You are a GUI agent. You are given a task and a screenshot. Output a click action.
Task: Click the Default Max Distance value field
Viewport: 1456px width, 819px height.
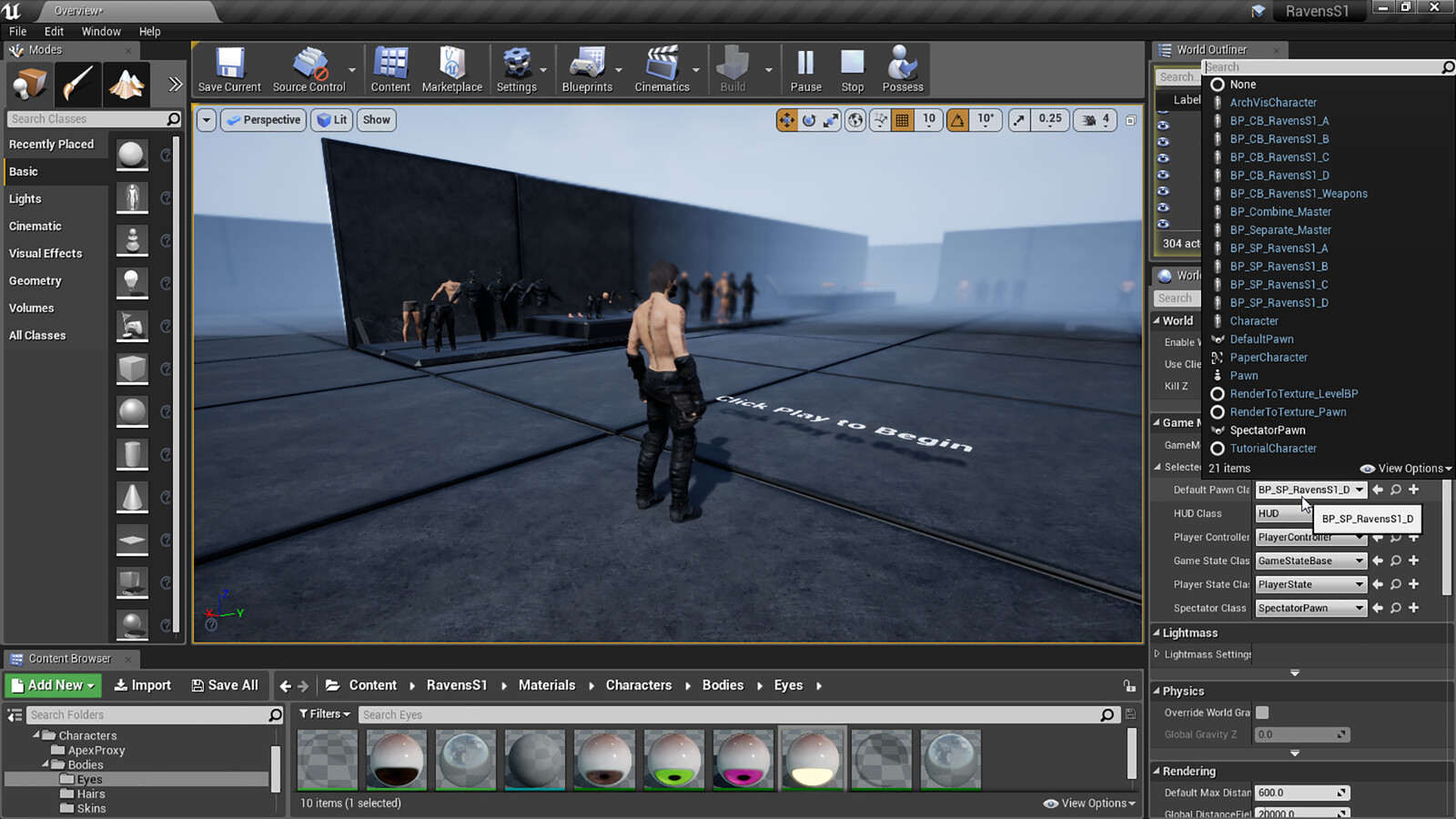(1301, 793)
